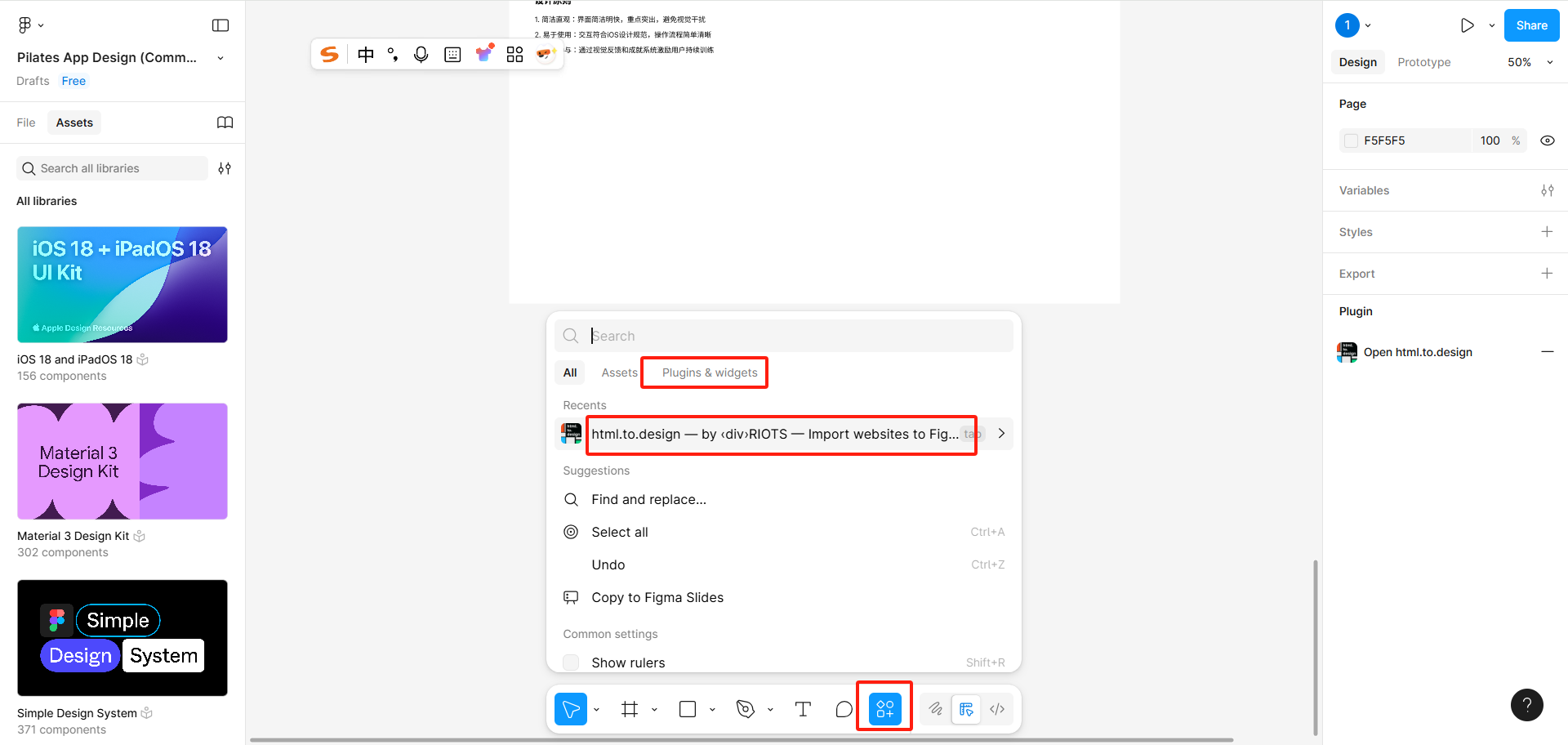Select the Text tool
The height and width of the screenshot is (745, 1568).
coord(803,709)
